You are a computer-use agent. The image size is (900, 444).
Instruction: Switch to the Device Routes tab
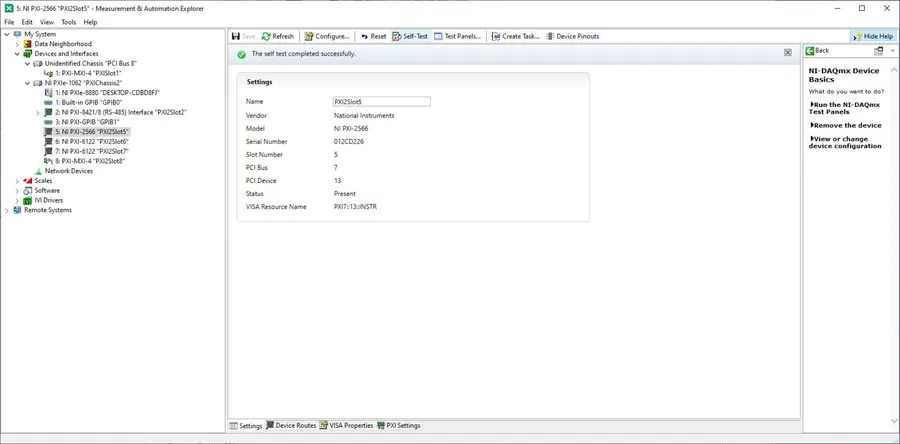tap(291, 426)
